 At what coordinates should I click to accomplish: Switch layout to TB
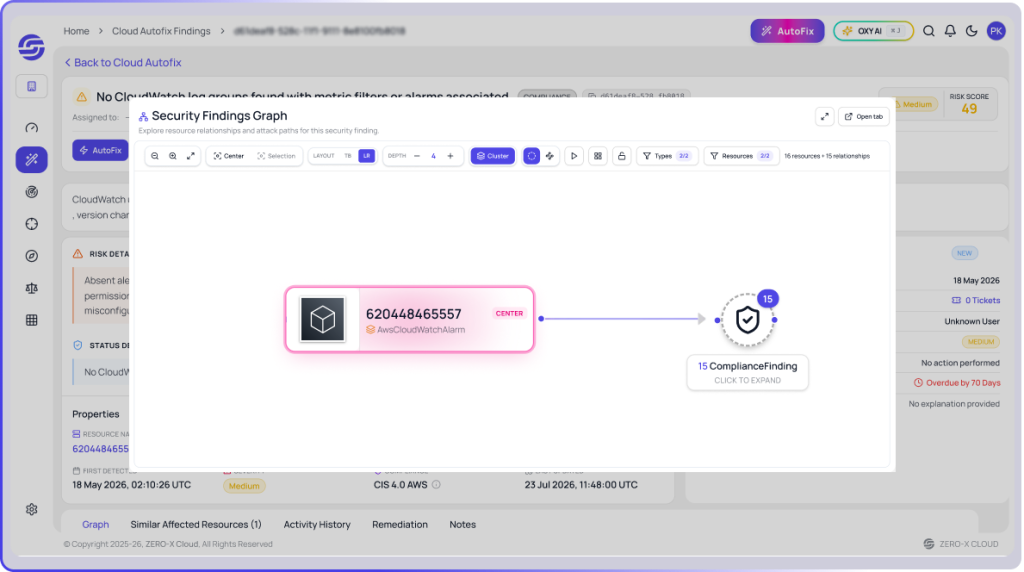[348, 156]
